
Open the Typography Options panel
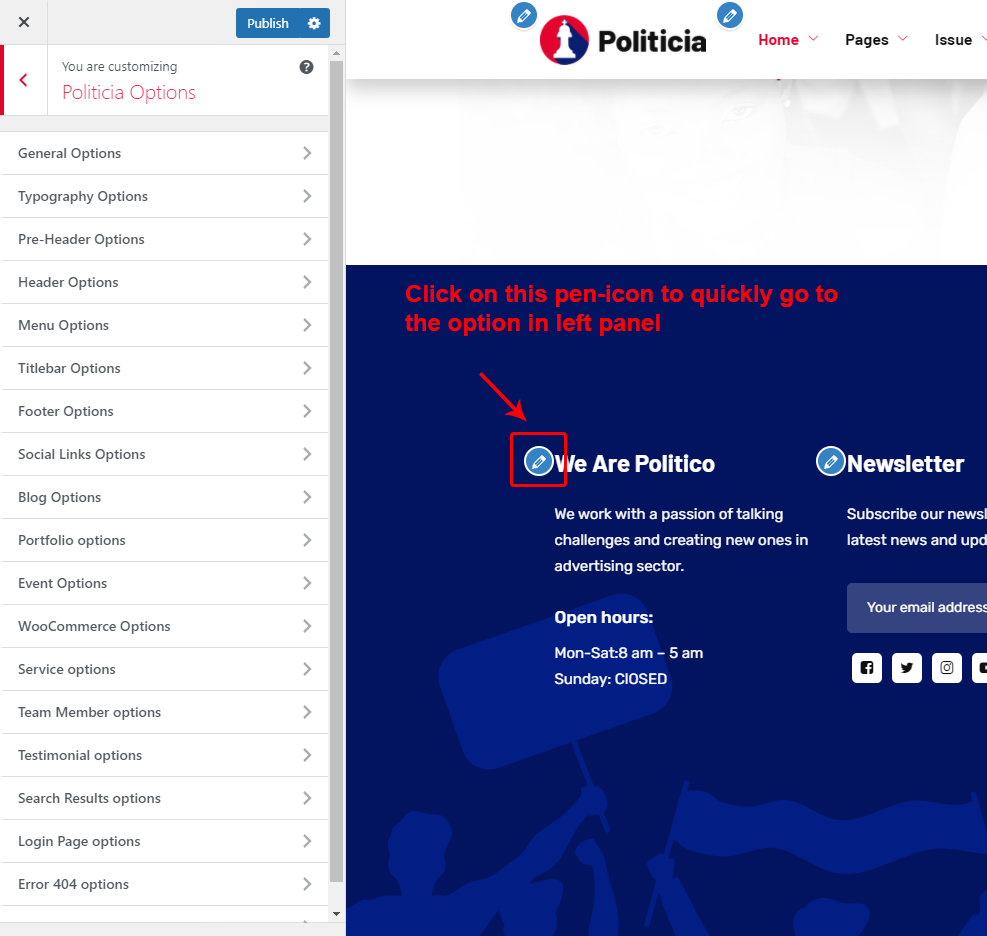(x=165, y=196)
